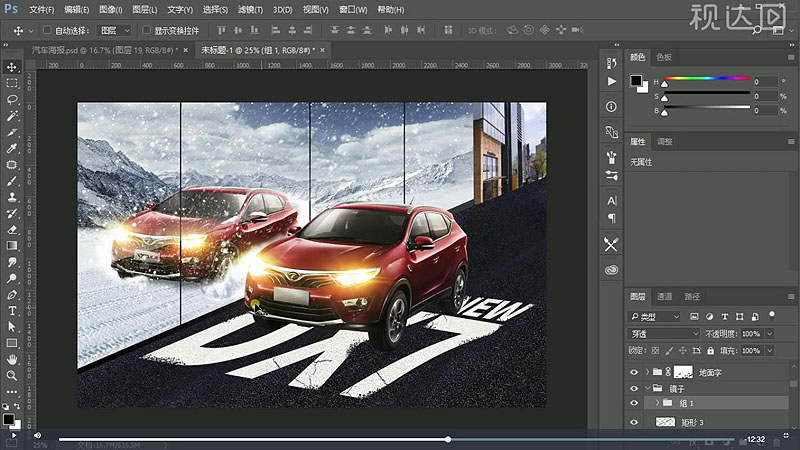
Task: Open the auto-select 图层 dropdown
Action: pyautogui.click(x=114, y=31)
